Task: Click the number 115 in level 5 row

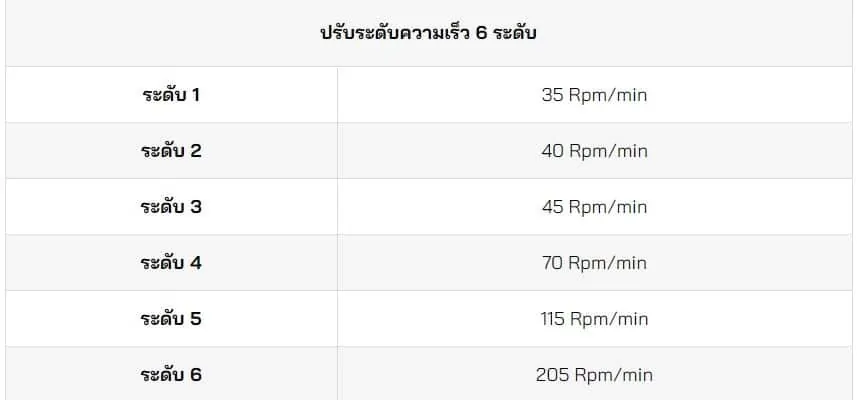Action: (x=552, y=319)
